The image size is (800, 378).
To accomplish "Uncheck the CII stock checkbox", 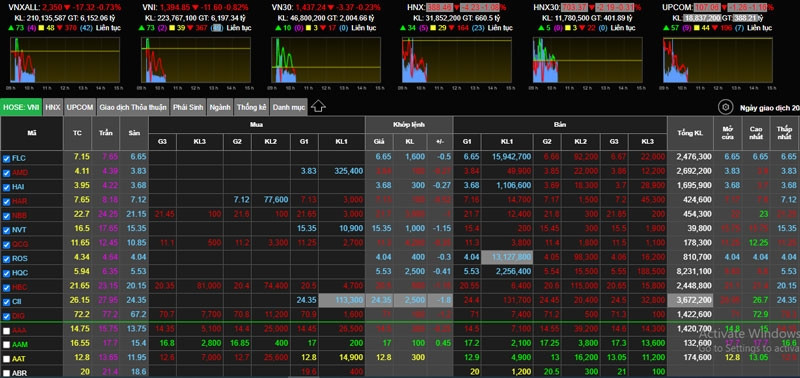I will [x=7, y=301].
